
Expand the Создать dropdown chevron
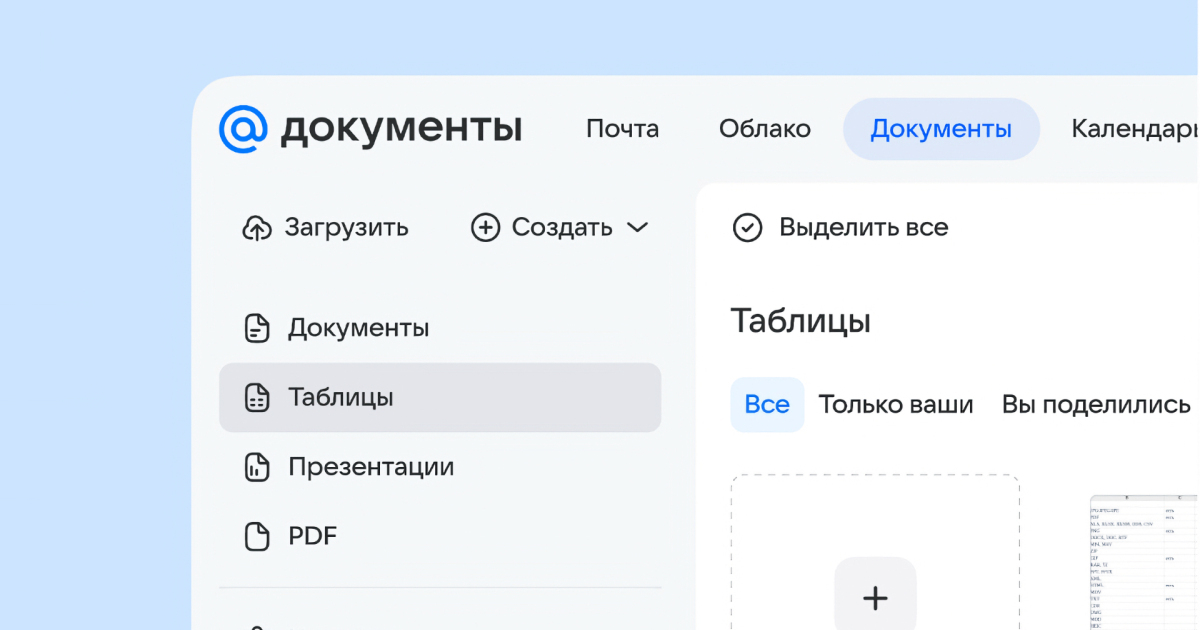pyautogui.click(x=637, y=228)
